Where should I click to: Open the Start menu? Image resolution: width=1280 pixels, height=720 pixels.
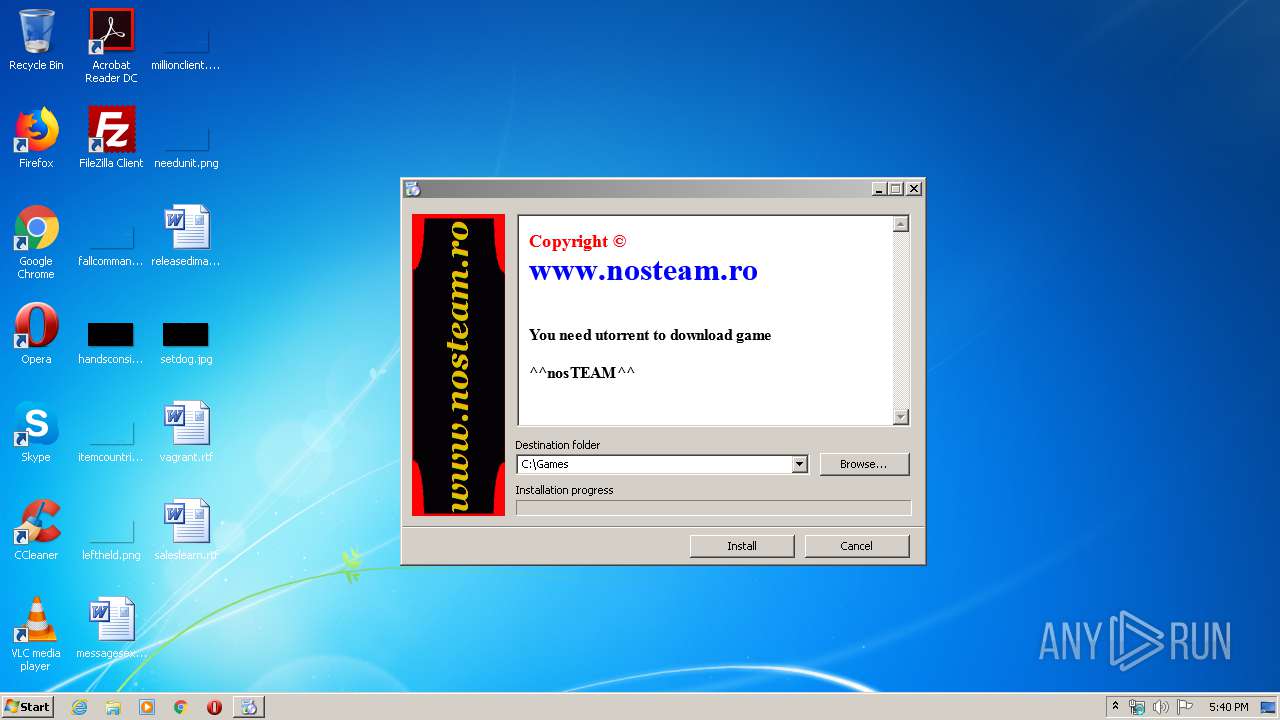[27, 707]
